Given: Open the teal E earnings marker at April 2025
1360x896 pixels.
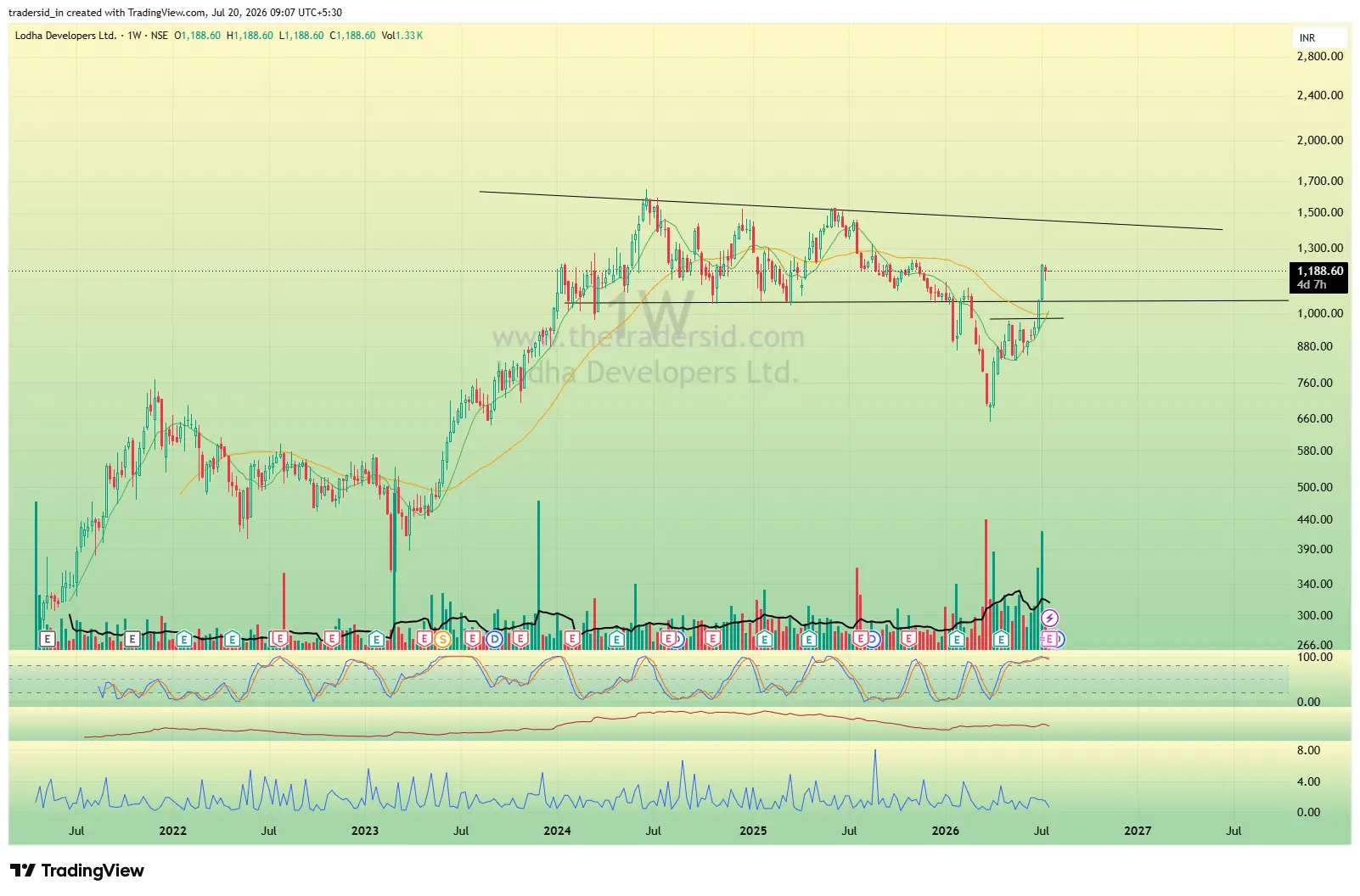Looking at the screenshot, I should (809, 639).
